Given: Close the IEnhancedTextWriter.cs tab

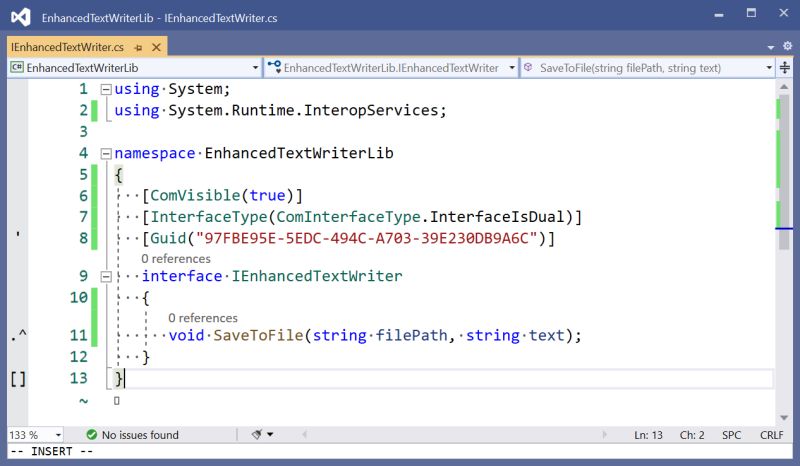Looking at the screenshot, I should click(x=156, y=47).
